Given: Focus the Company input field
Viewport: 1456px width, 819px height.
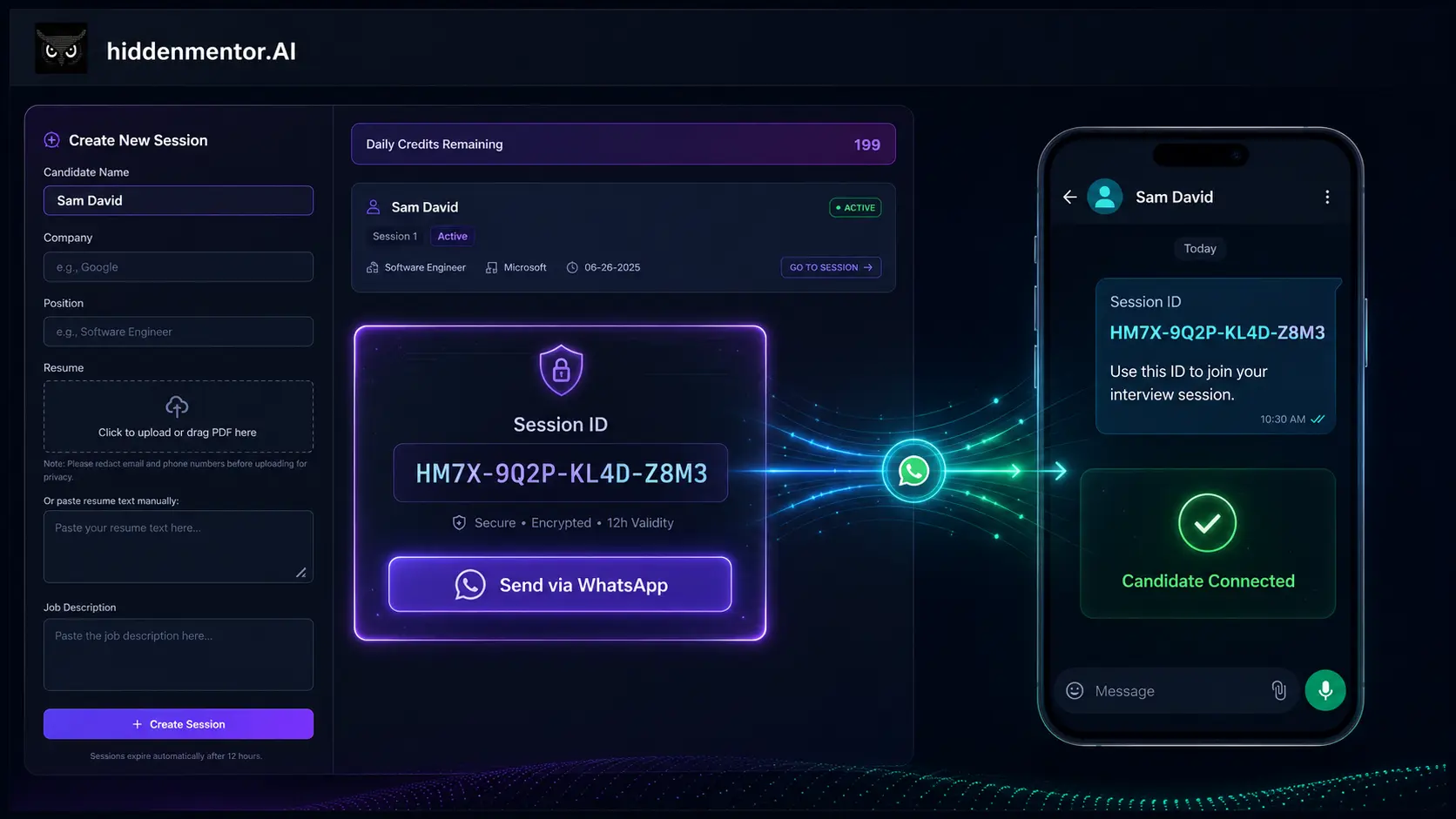Looking at the screenshot, I should [179, 266].
